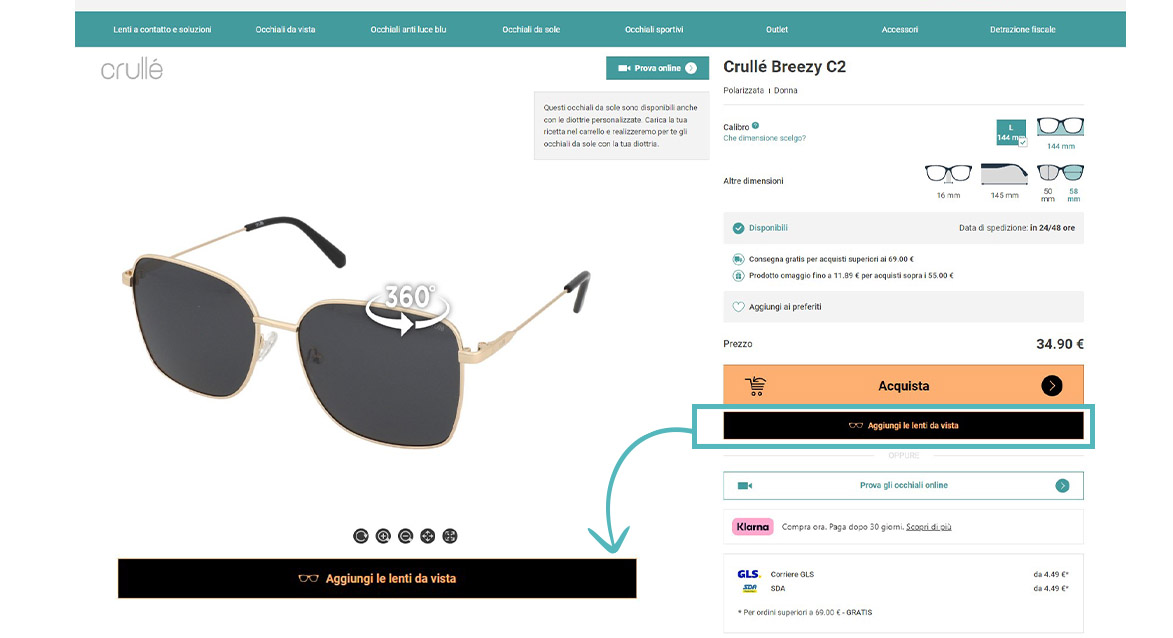Open fullscreen view of the sunglasses
This screenshot has width=1173, height=638.
coord(450,536)
